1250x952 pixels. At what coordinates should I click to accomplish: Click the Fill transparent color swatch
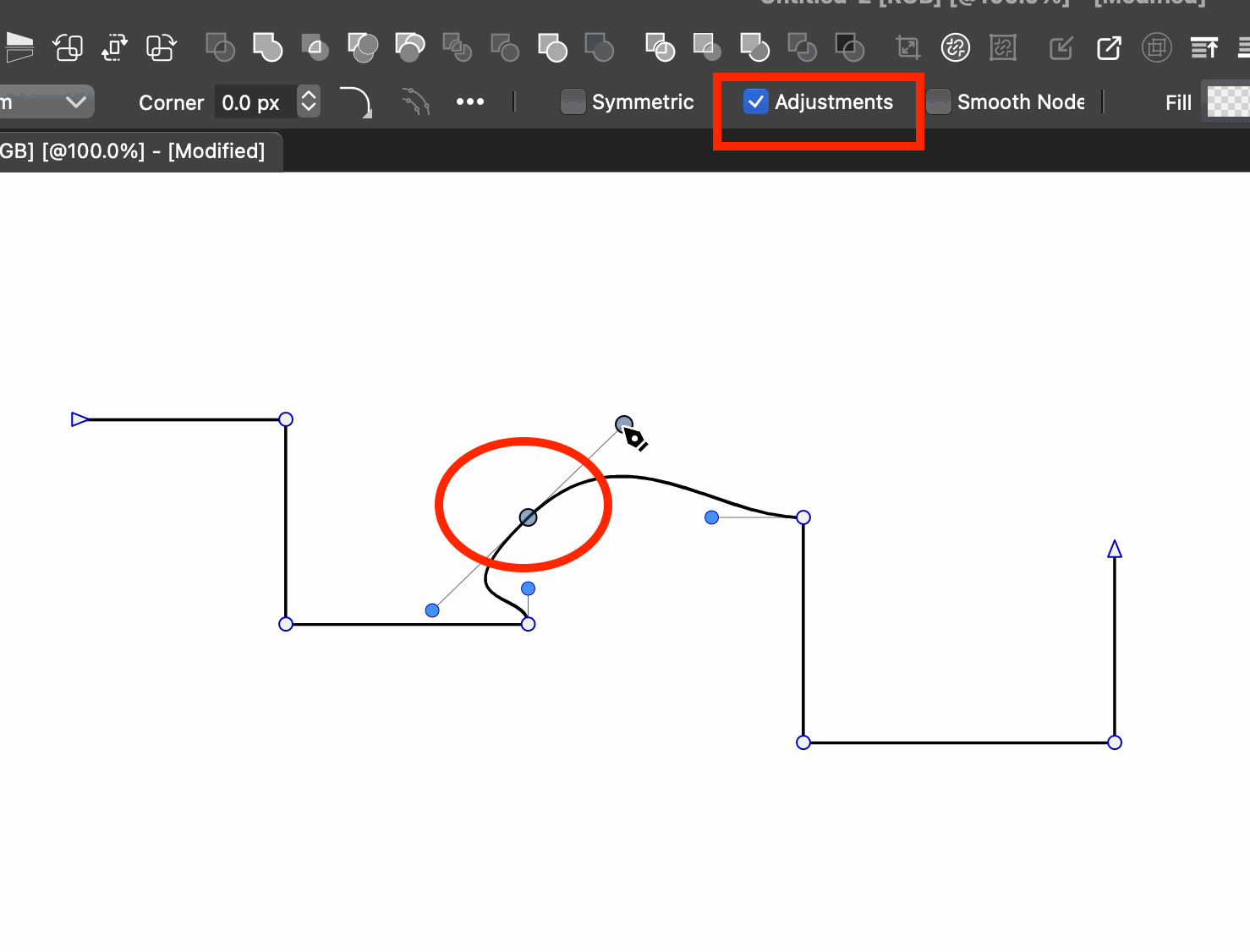(1227, 102)
